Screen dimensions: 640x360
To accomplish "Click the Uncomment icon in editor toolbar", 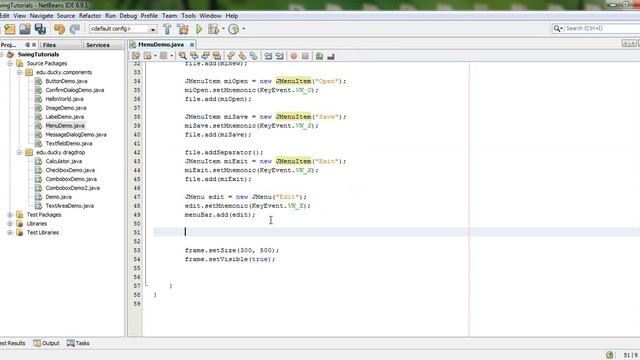I will [x=331, y=56].
